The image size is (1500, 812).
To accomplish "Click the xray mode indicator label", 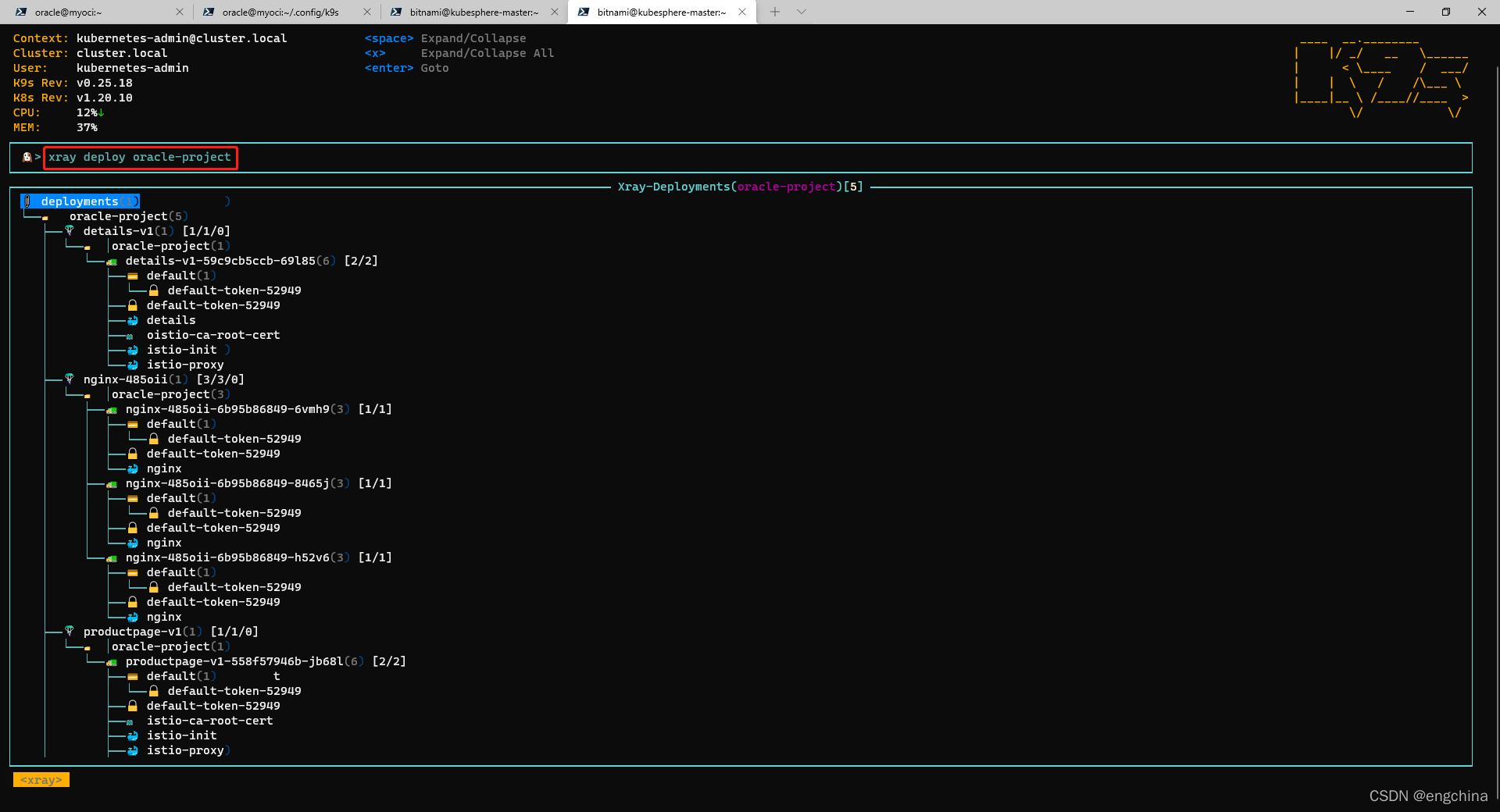I will click(41, 780).
